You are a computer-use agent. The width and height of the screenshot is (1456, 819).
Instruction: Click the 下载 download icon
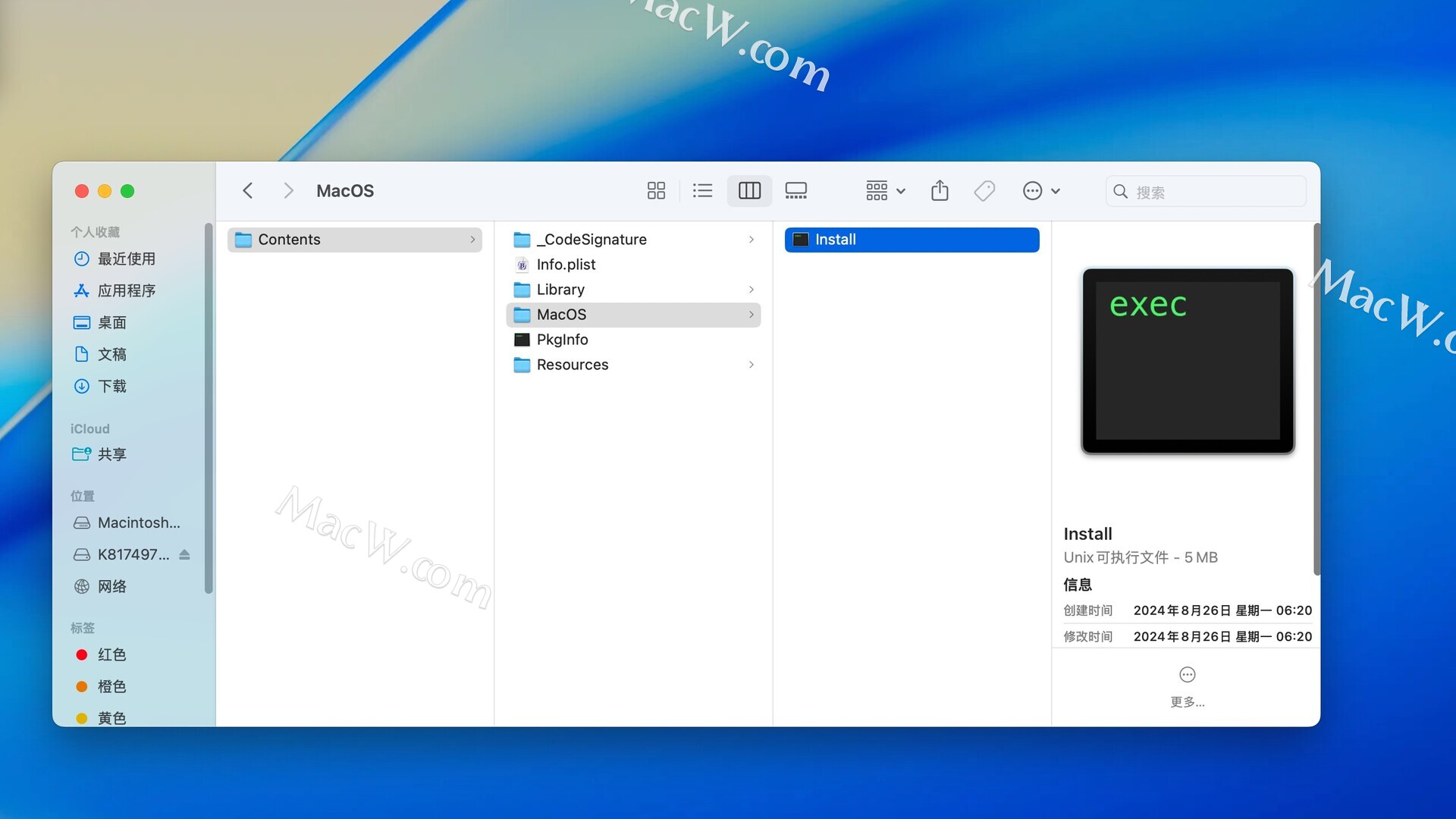pos(82,386)
